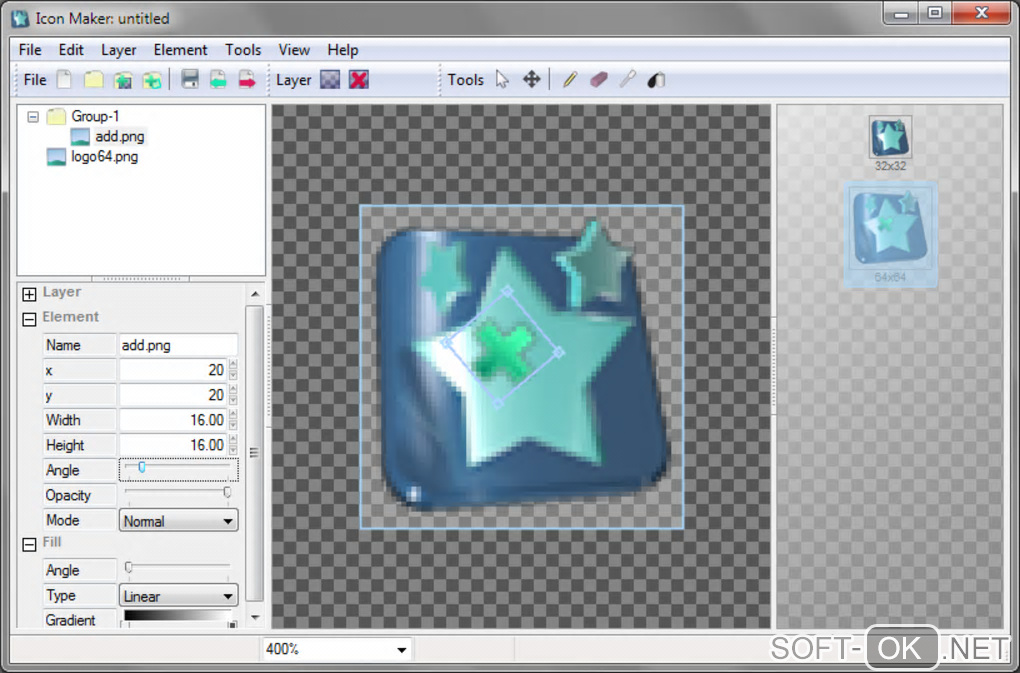Click the Height field spinner arrows
Image resolution: width=1020 pixels, height=673 pixels.
pyautogui.click(x=233, y=445)
